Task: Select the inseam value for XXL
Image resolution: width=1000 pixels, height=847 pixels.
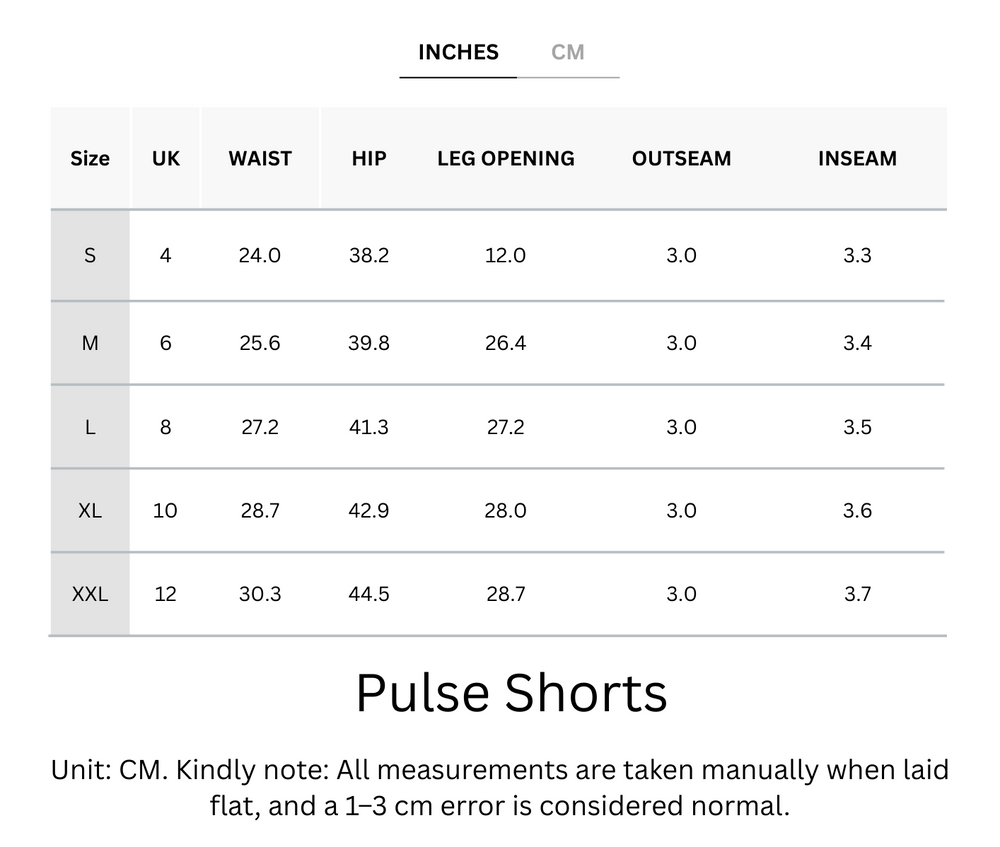Action: click(857, 593)
